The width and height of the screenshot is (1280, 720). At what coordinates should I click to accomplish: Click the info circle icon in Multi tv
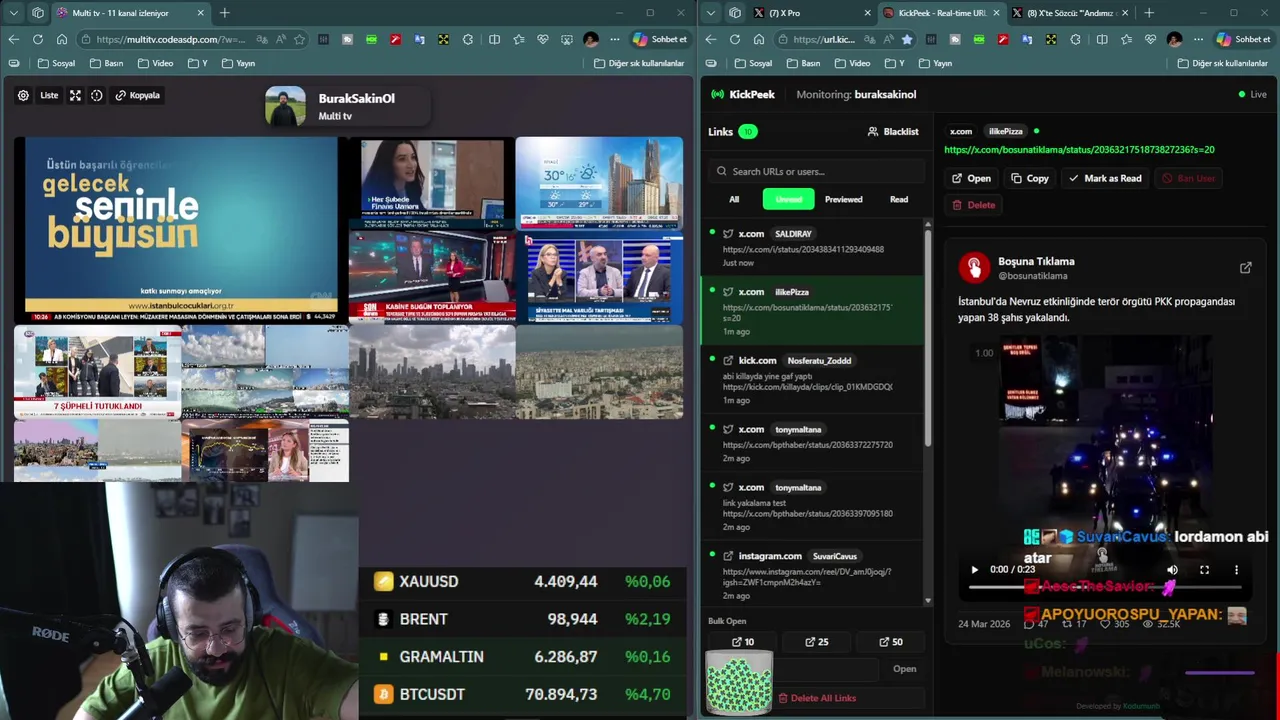point(97,95)
